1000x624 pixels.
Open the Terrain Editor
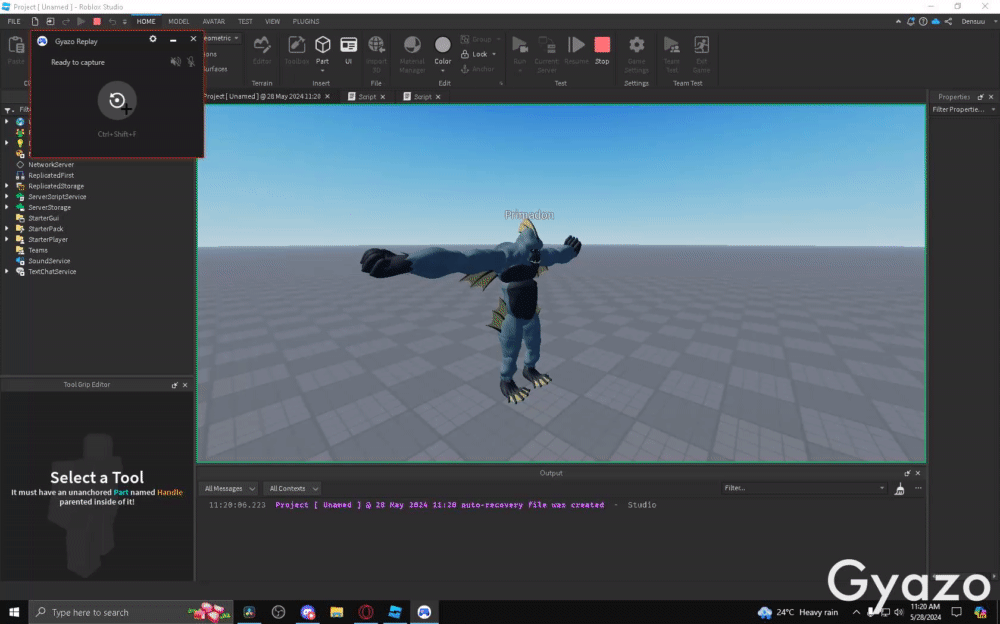point(262,50)
